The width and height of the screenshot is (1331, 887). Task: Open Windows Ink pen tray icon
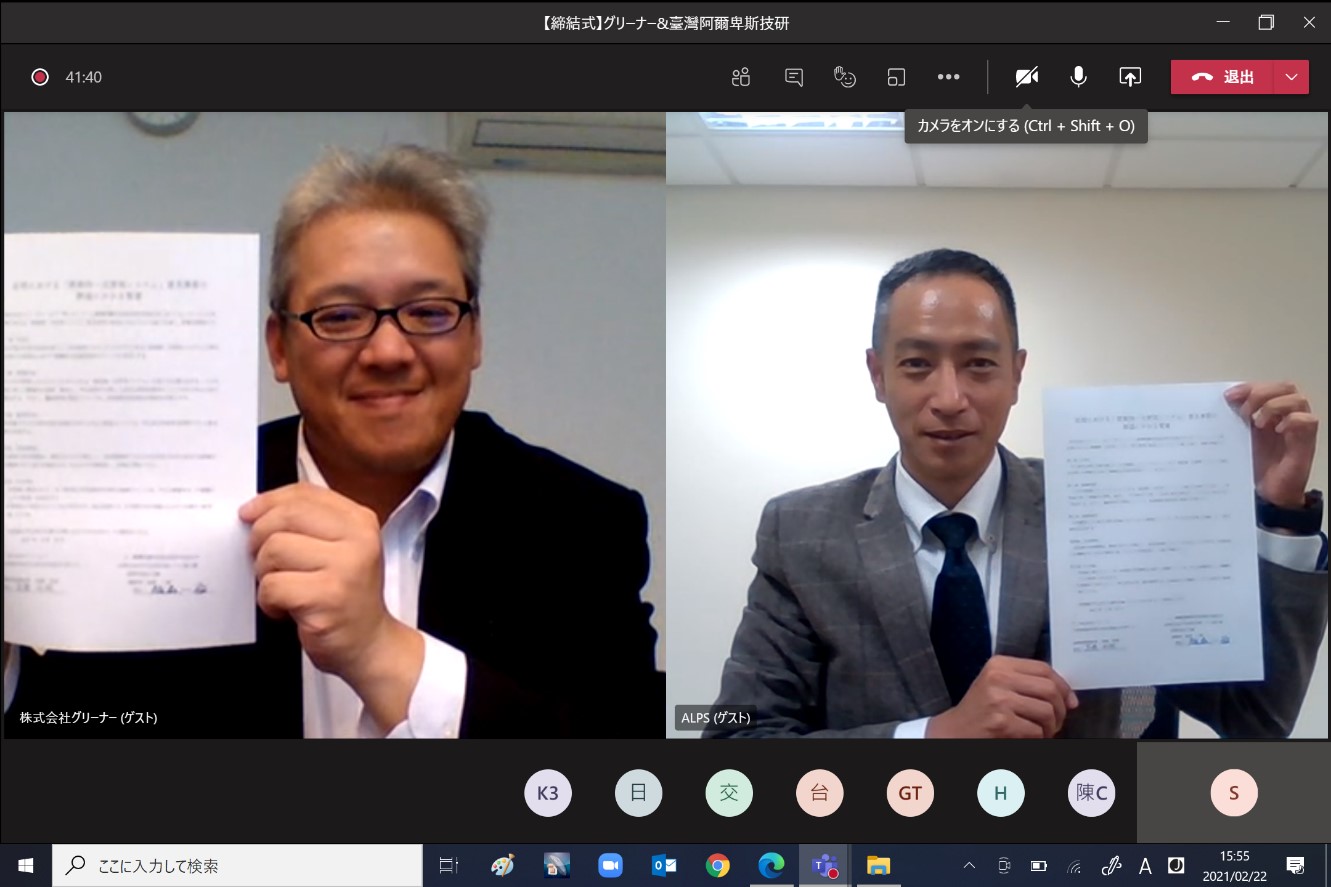(x=1111, y=865)
